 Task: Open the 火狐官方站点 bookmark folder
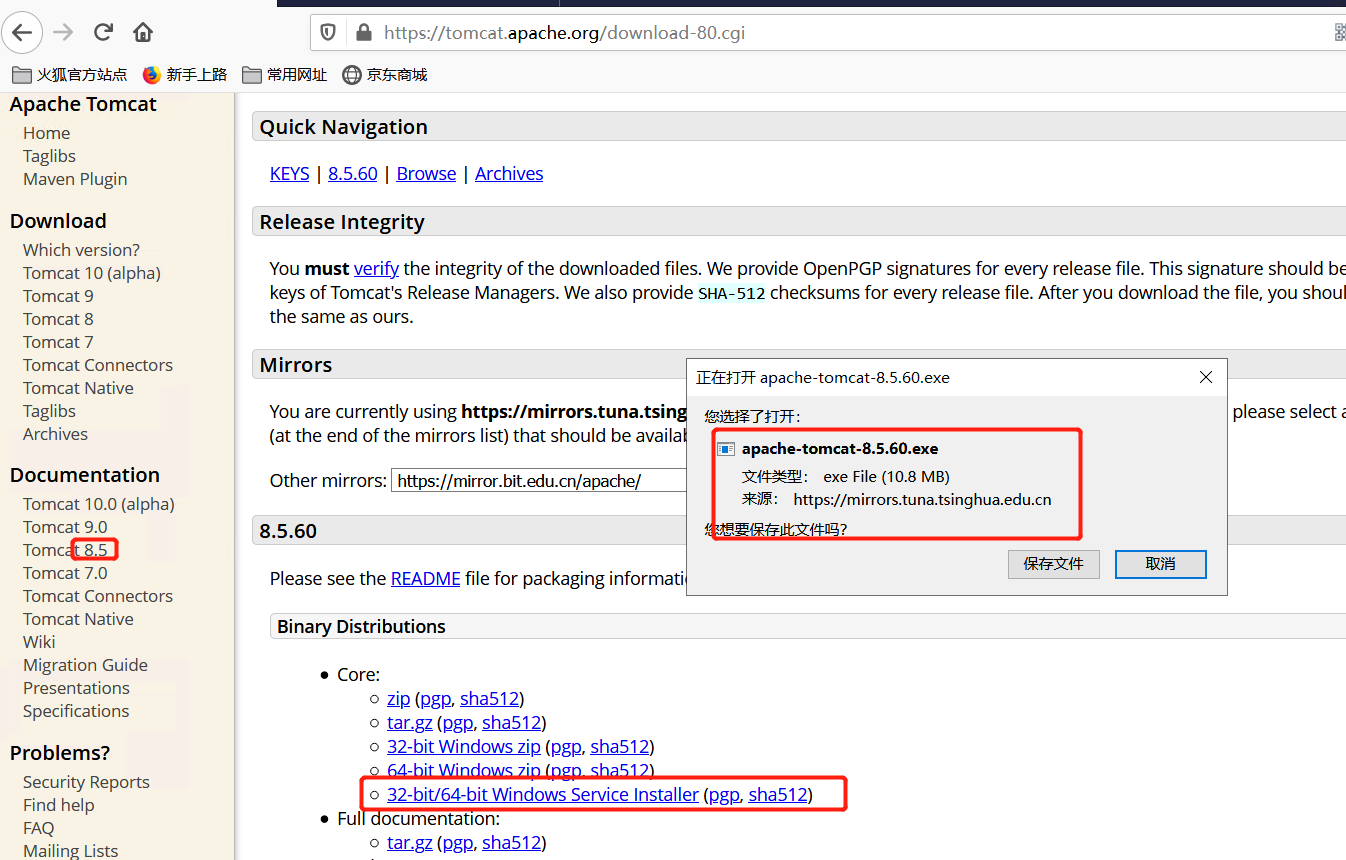click(70, 75)
